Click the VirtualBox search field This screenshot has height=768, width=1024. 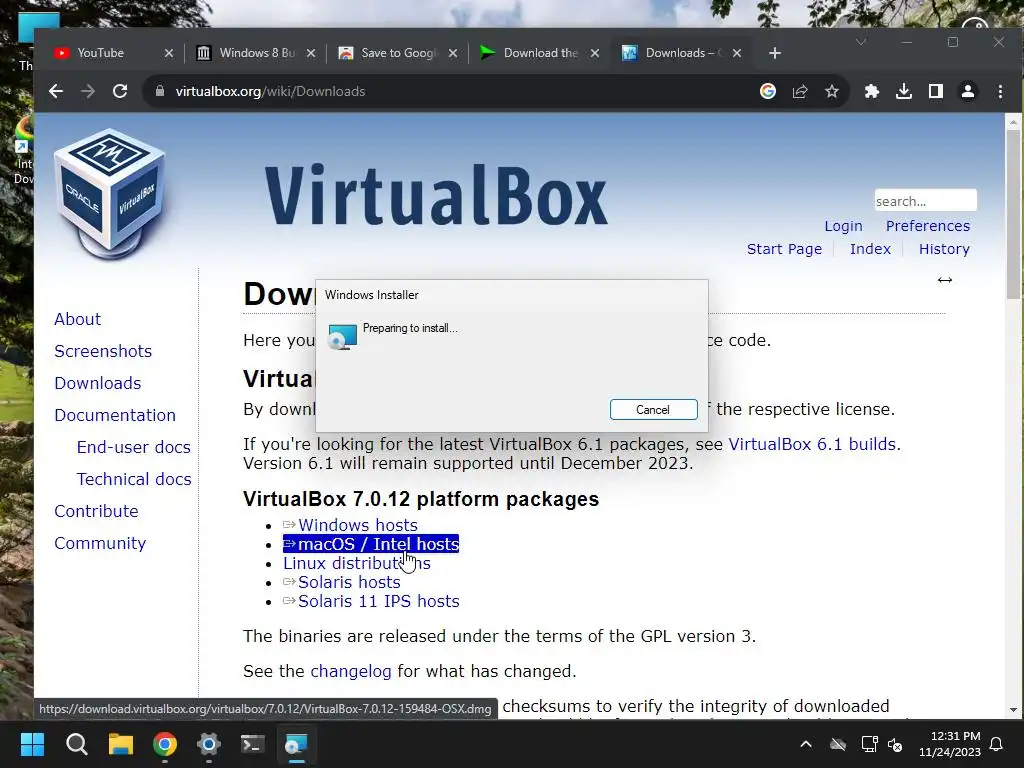[x=925, y=200]
